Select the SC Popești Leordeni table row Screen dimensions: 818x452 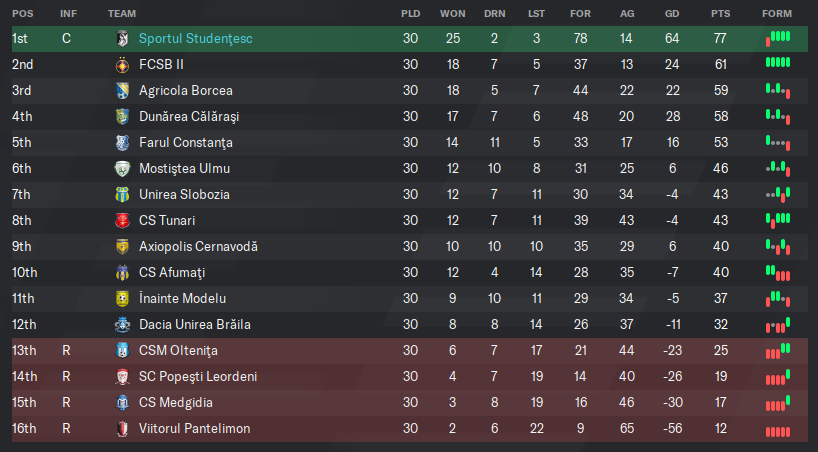[410, 377]
